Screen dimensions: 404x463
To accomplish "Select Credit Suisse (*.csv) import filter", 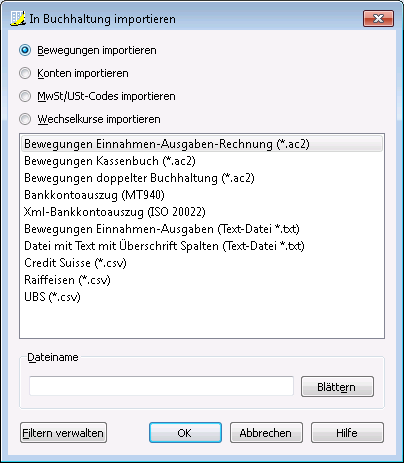I will [x=202, y=263].
